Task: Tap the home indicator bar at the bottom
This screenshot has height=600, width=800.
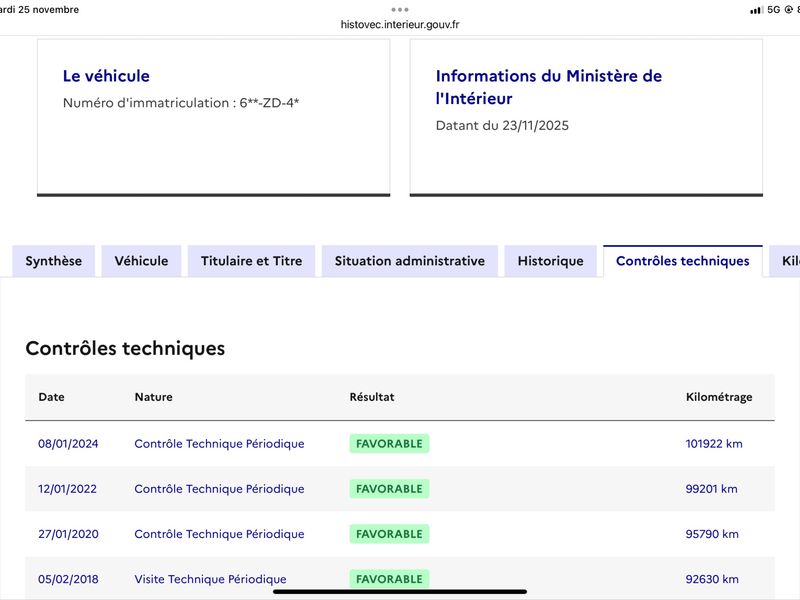Action: click(x=400, y=592)
